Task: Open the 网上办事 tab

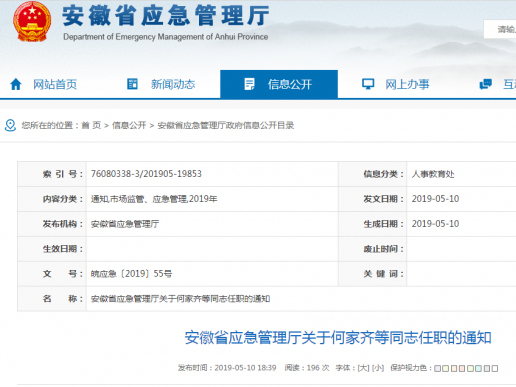Action: [396, 84]
